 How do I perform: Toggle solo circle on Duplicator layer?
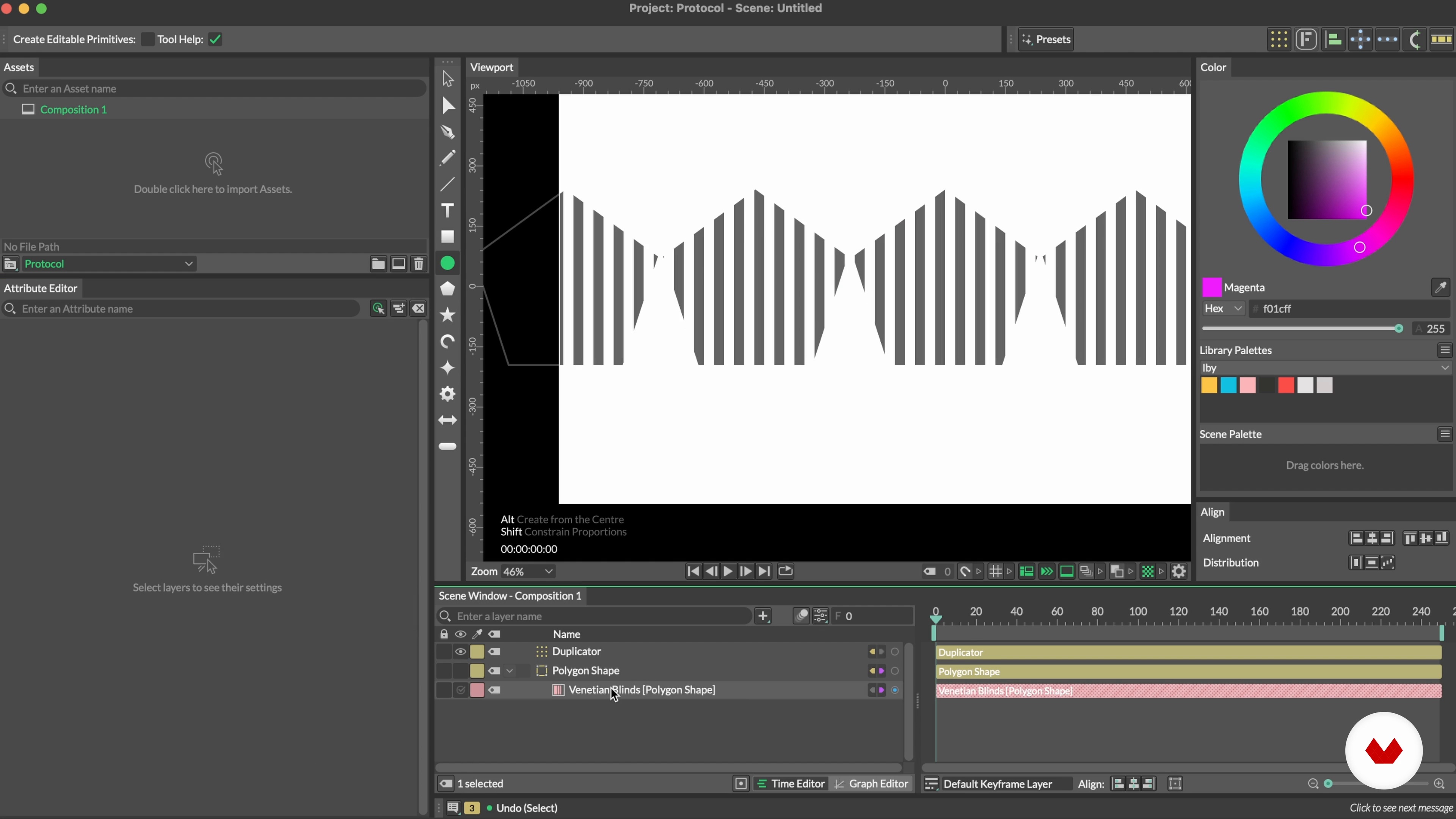point(895,652)
